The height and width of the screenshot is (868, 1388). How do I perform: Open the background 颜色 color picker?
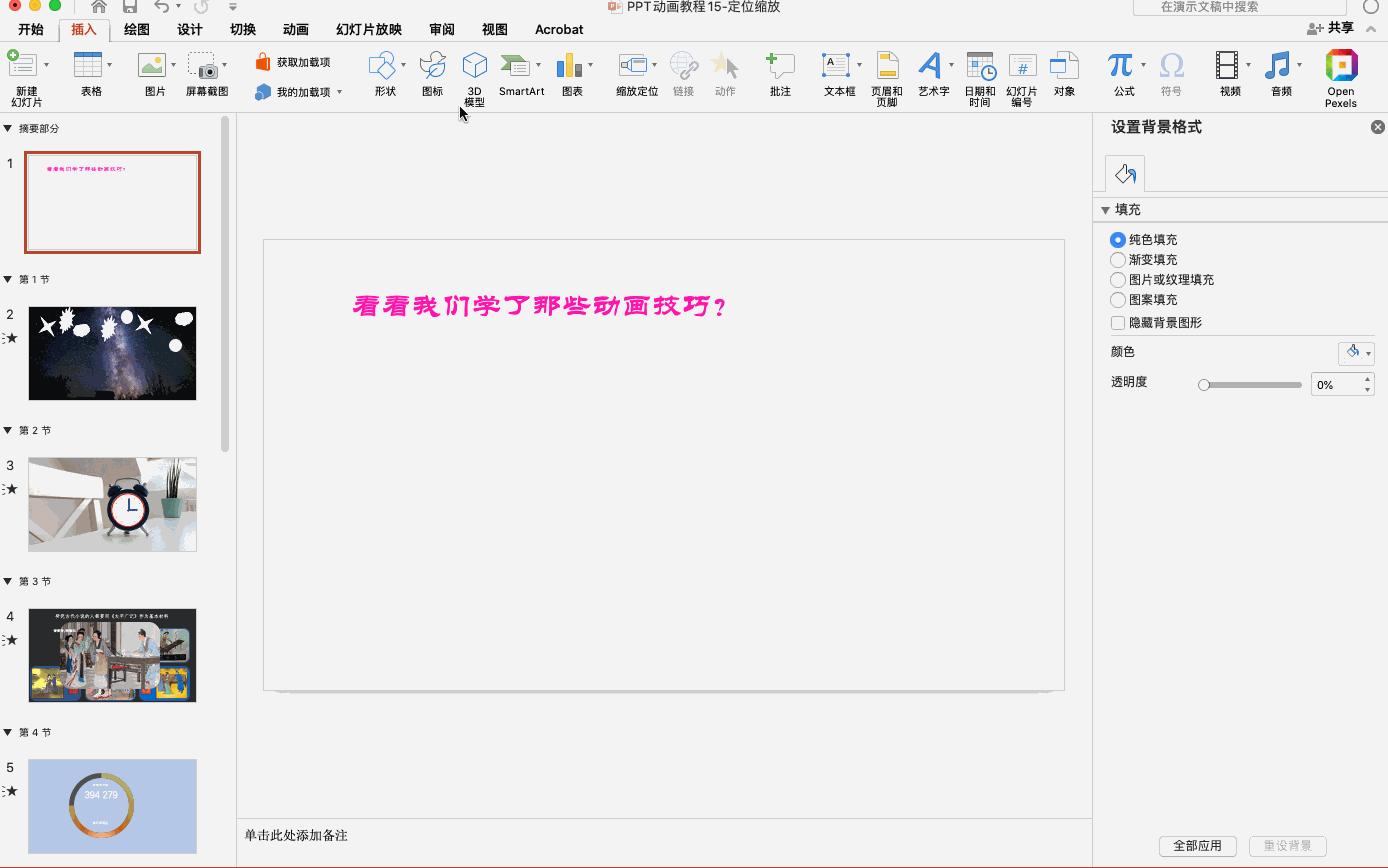pos(1356,352)
